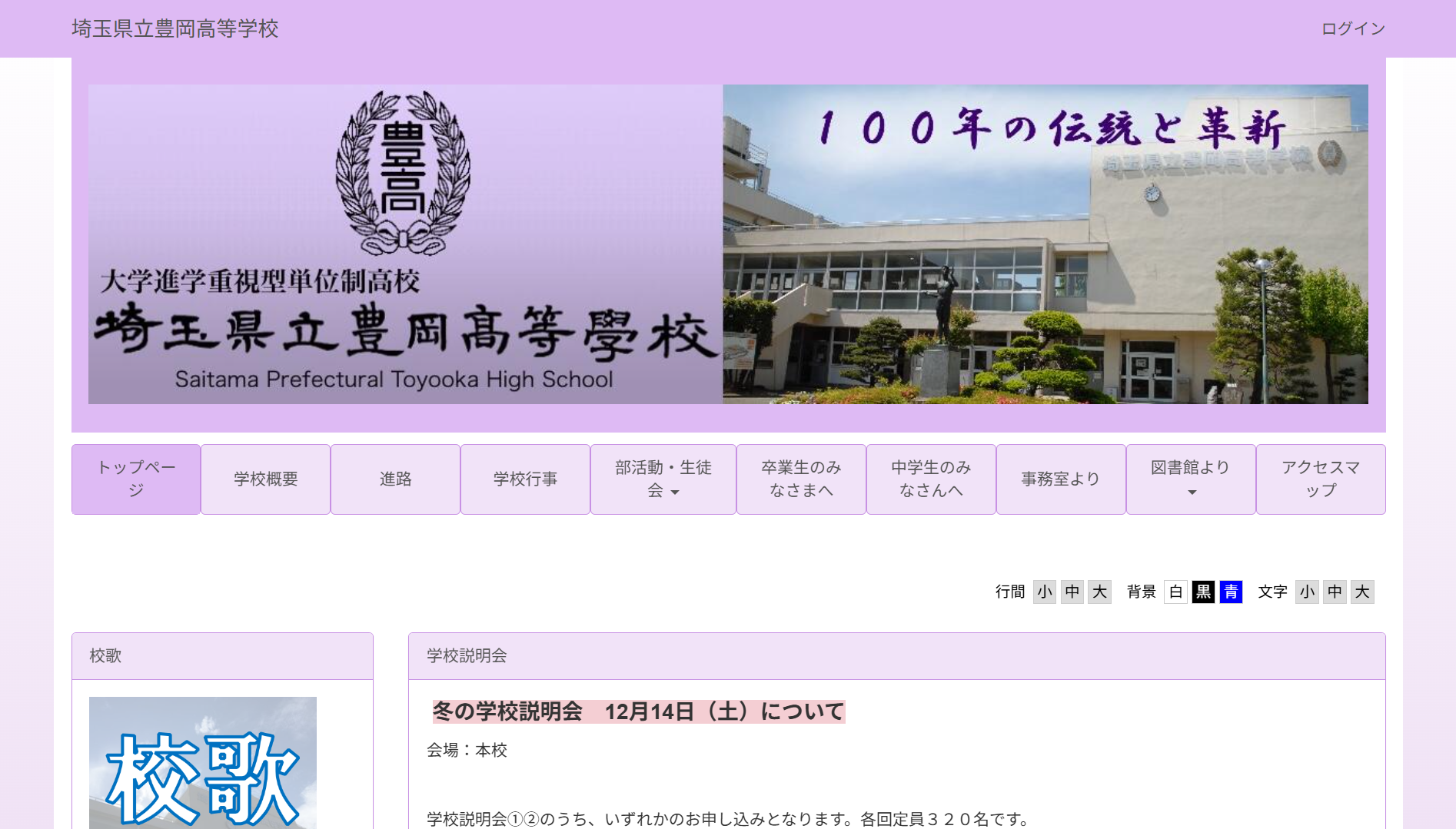Select the 進路 menu item
The image size is (1456, 829).
pos(395,479)
